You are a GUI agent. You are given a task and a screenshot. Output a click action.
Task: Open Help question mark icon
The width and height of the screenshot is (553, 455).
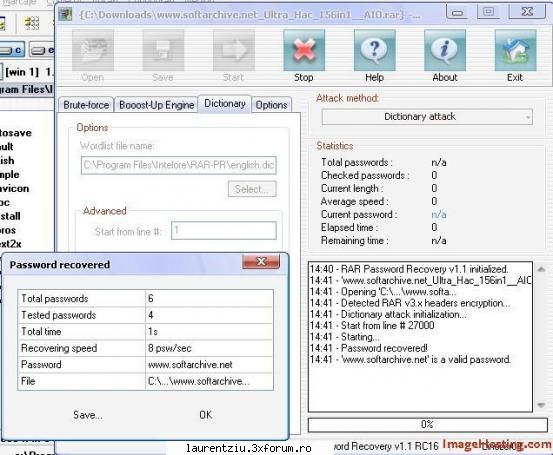click(375, 50)
